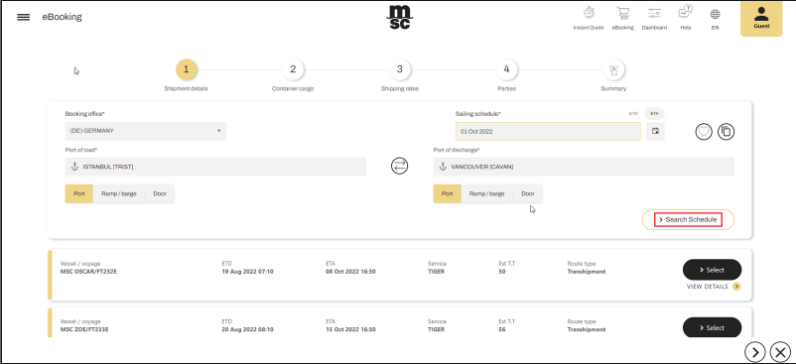
Task: Go to step 1 Shipment details
Action: [x=186, y=70]
